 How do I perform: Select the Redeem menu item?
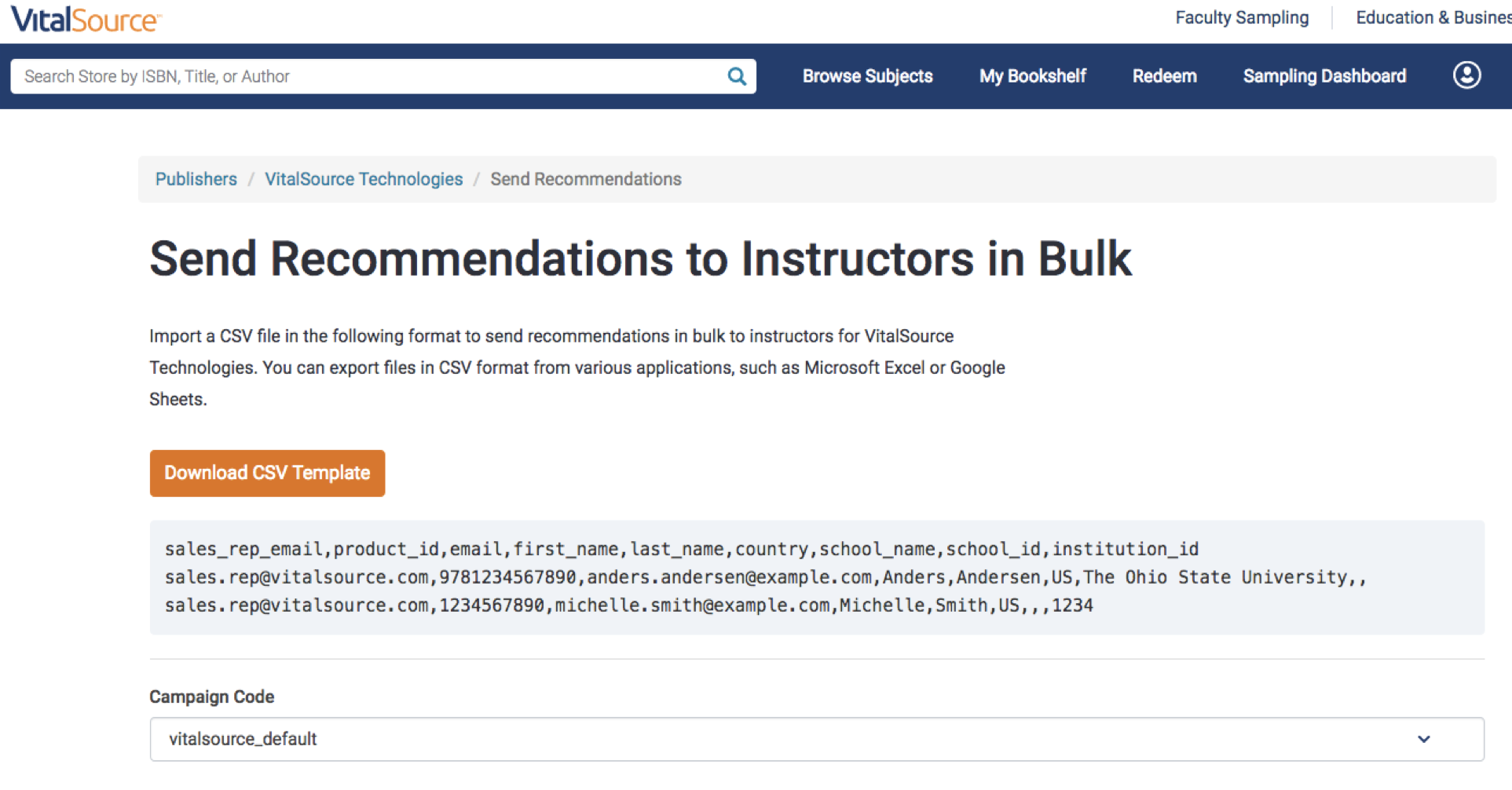[x=1165, y=75]
